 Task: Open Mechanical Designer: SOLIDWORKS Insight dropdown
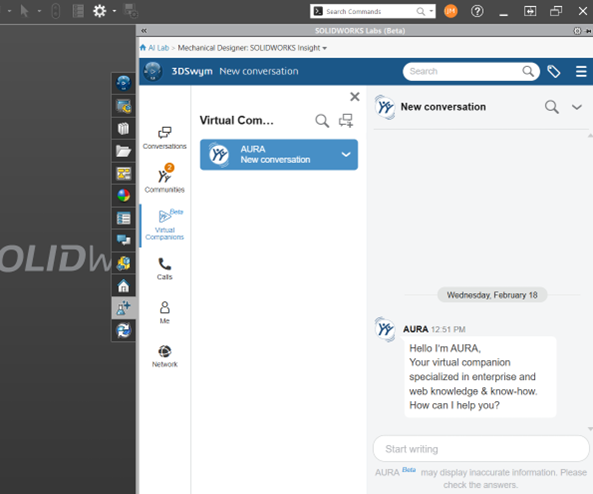[252, 48]
